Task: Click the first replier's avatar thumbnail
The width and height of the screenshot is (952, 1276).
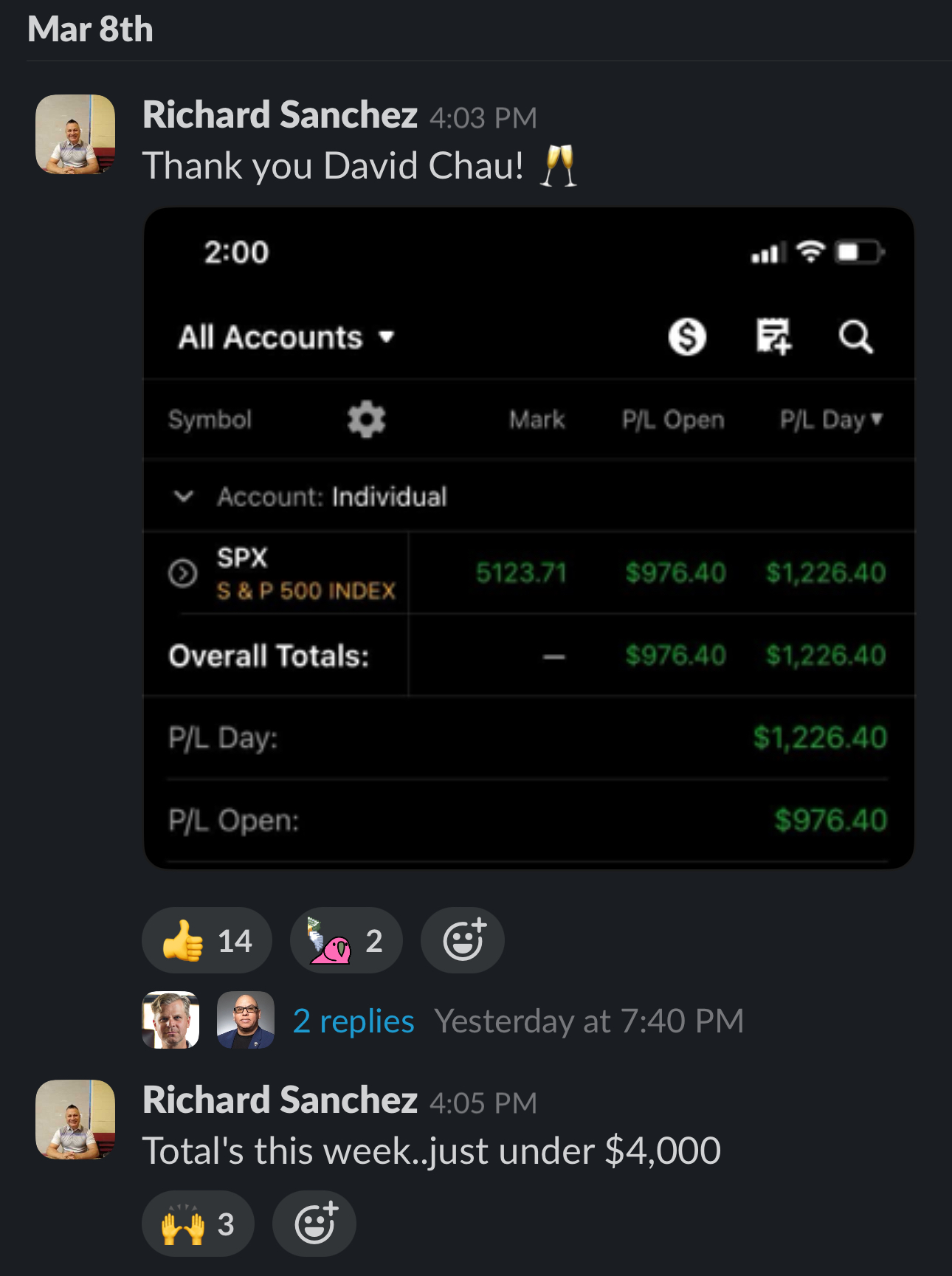Action: 170,1020
